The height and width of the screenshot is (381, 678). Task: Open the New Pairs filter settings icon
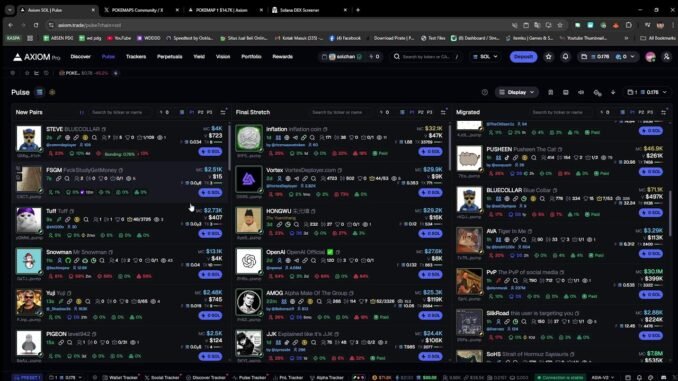(x=223, y=112)
